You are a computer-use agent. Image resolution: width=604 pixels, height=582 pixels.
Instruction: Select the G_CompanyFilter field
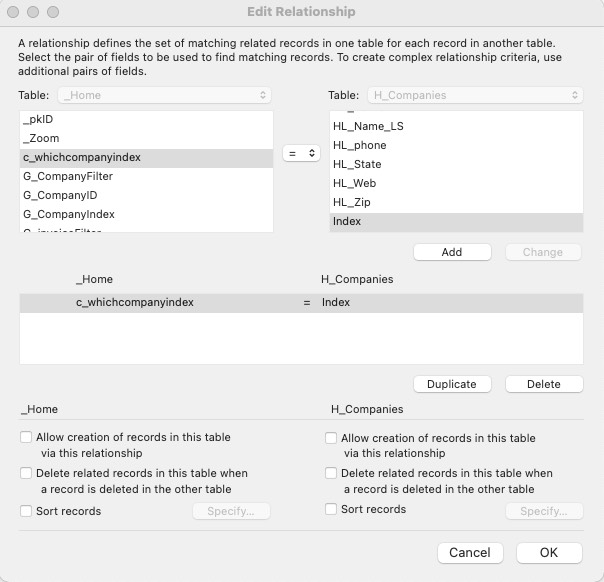[x=146, y=176]
